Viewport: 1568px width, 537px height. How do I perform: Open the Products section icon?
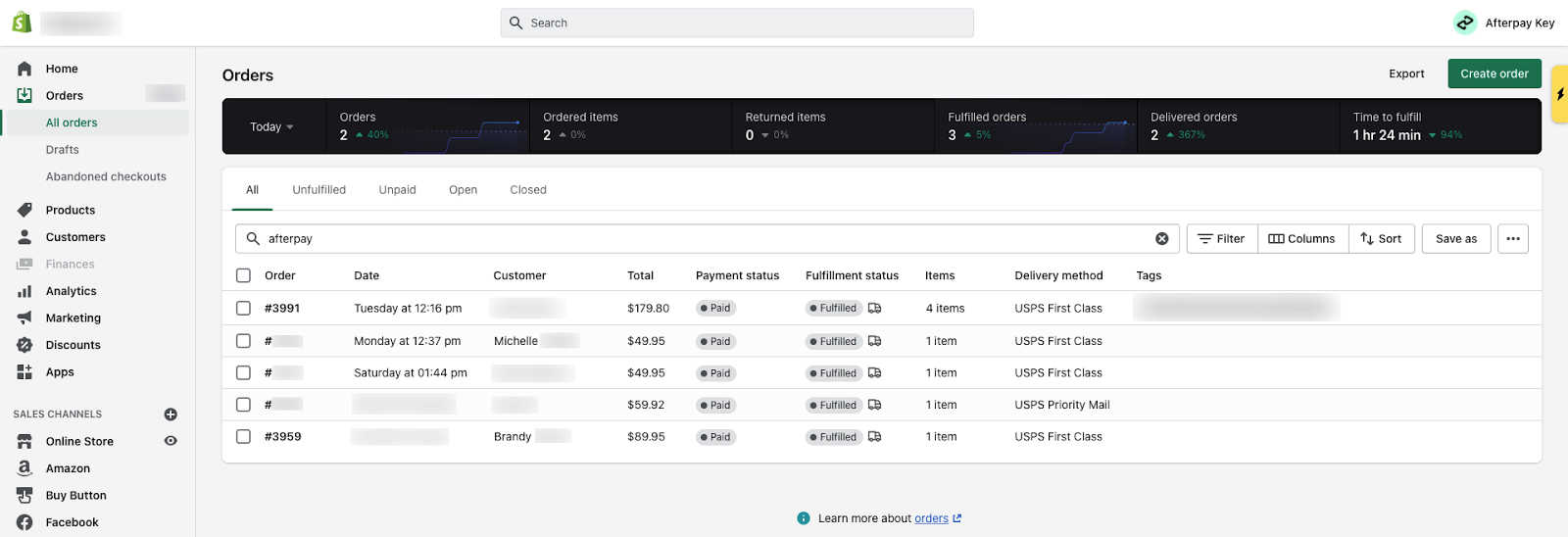24,210
